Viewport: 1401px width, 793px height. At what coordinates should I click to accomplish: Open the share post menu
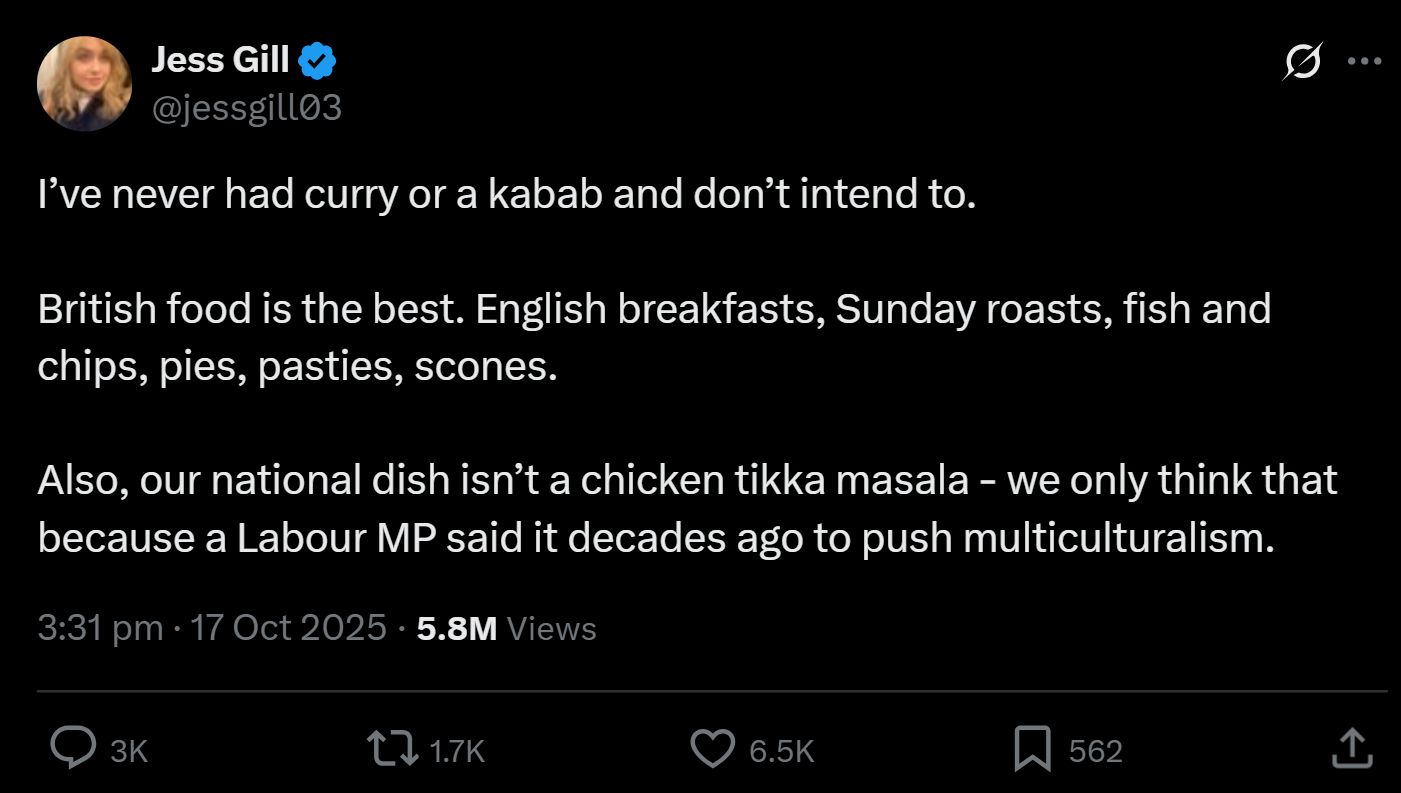coord(1350,750)
